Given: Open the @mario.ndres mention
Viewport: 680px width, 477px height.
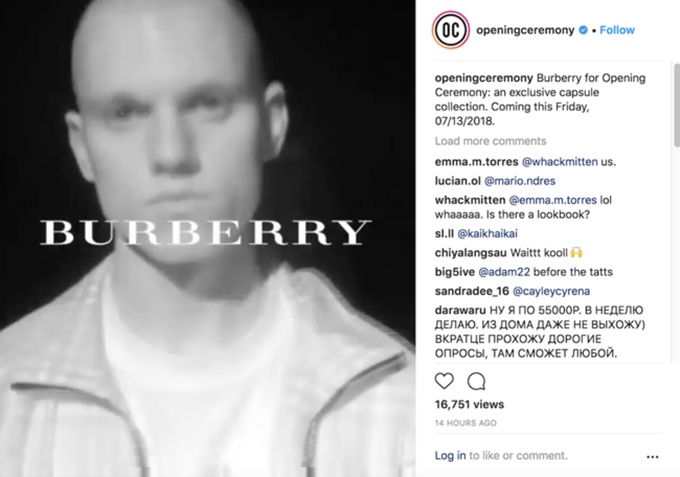Looking at the screenshot, I should tap(520, 181).
